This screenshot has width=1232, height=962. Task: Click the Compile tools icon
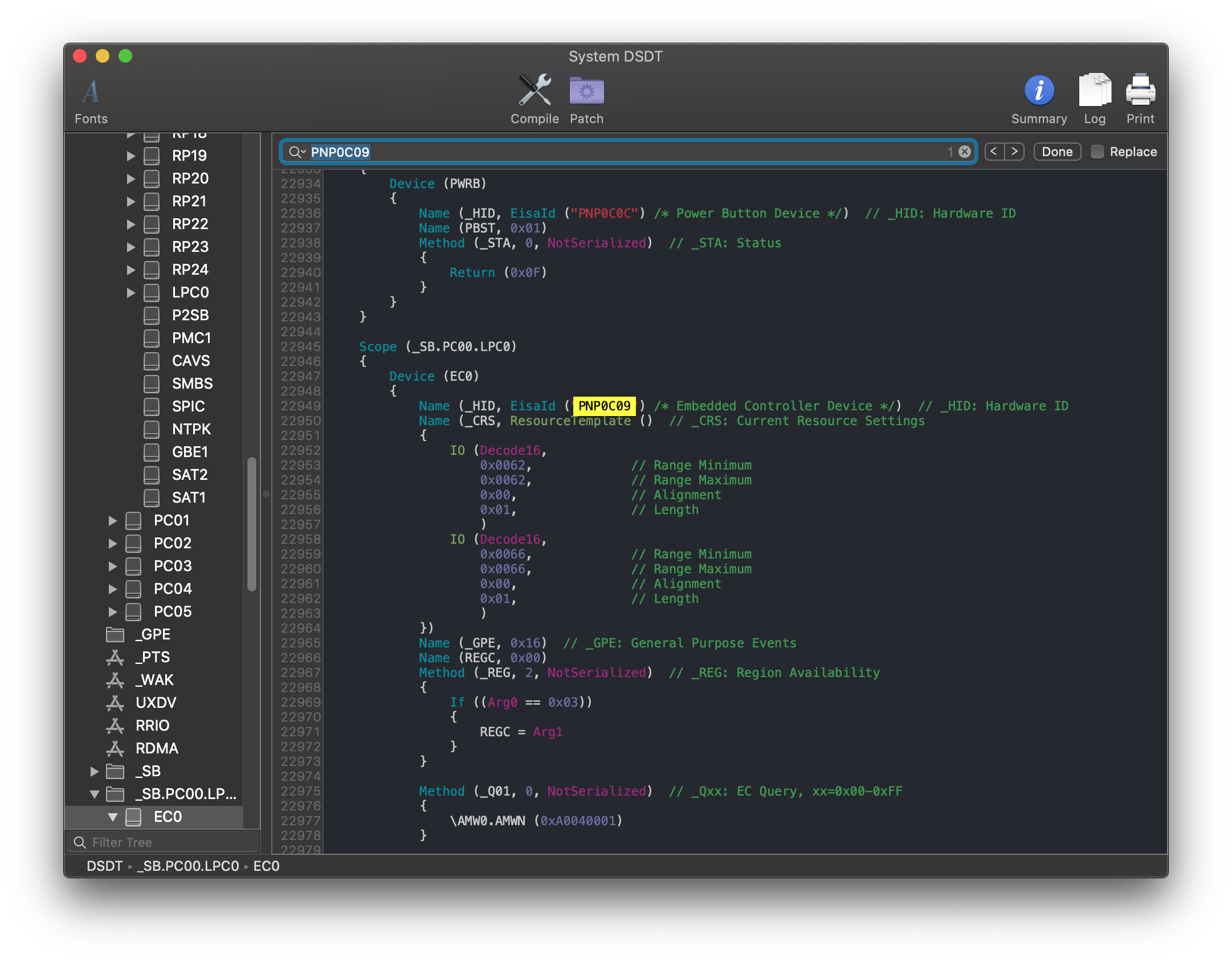pyautogui.click(x=535, y=91)
